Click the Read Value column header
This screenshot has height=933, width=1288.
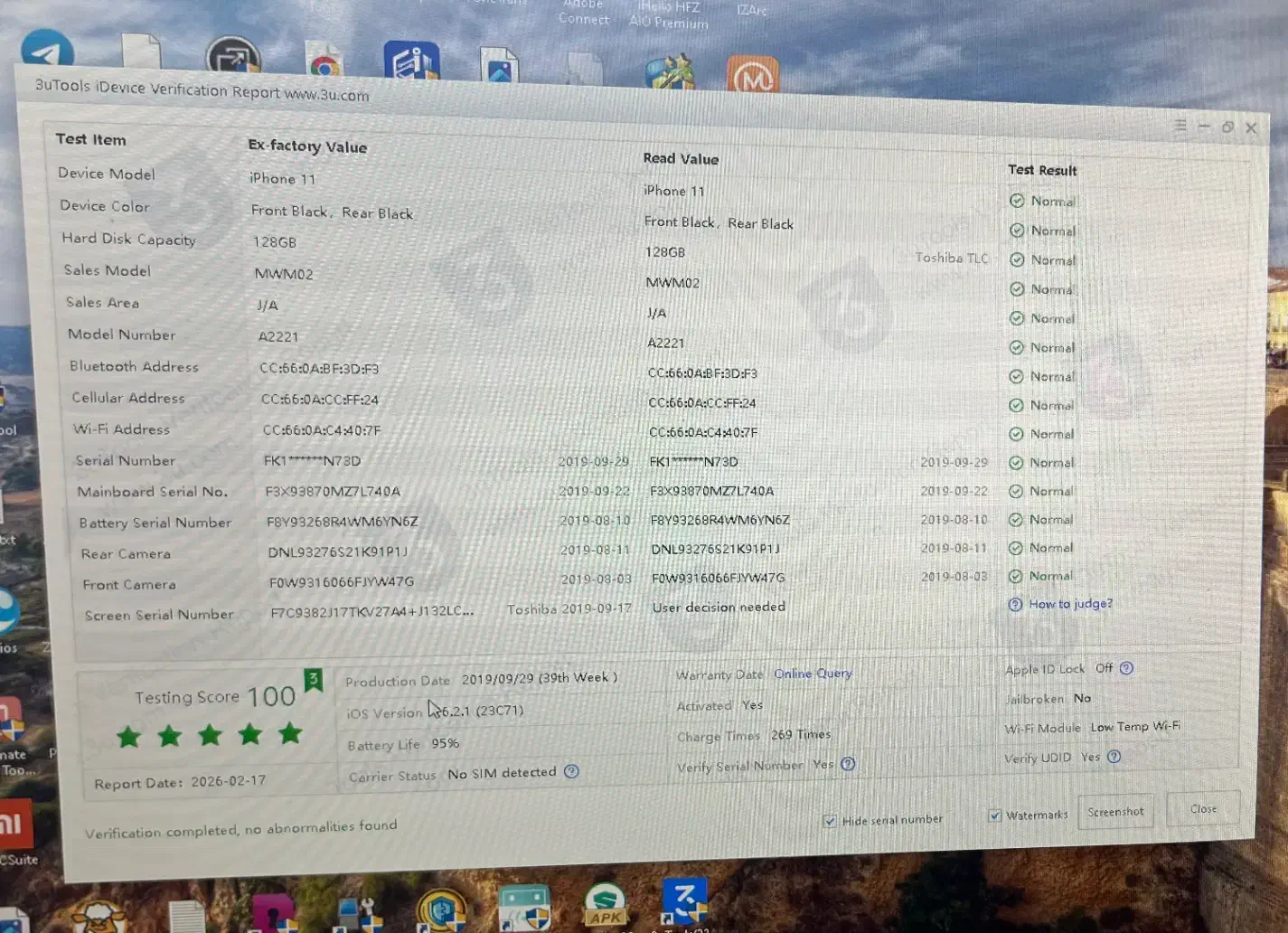681,159
